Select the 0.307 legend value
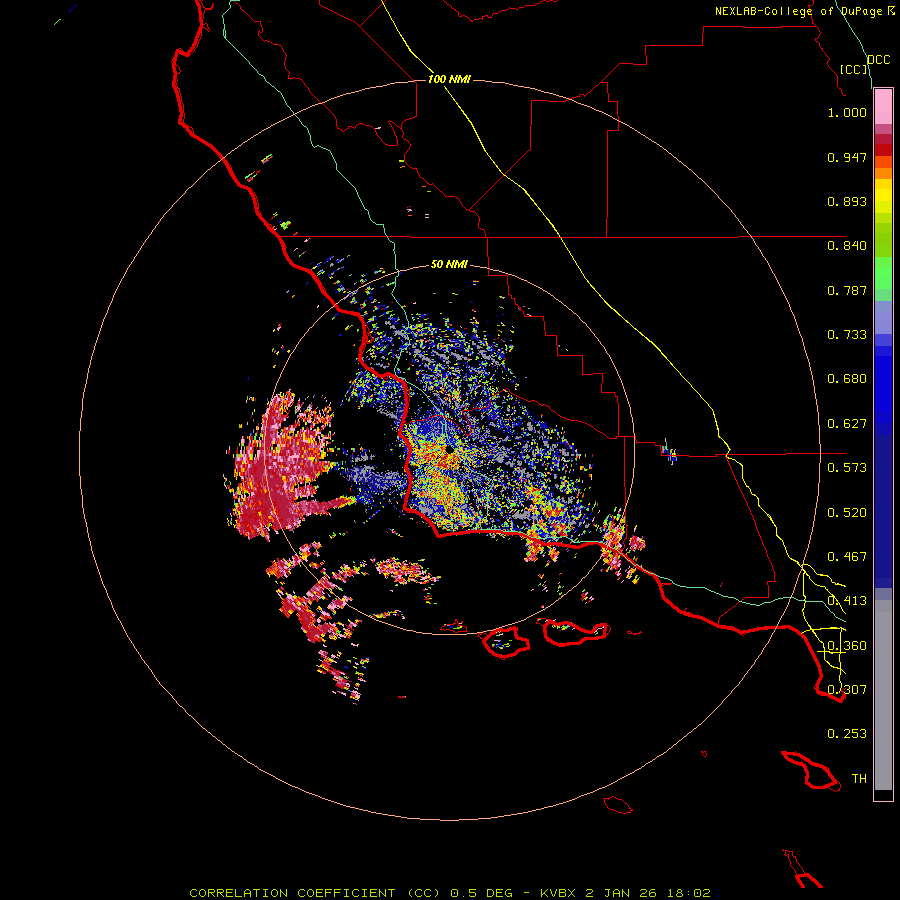900x900 pixels. (847, 690)
